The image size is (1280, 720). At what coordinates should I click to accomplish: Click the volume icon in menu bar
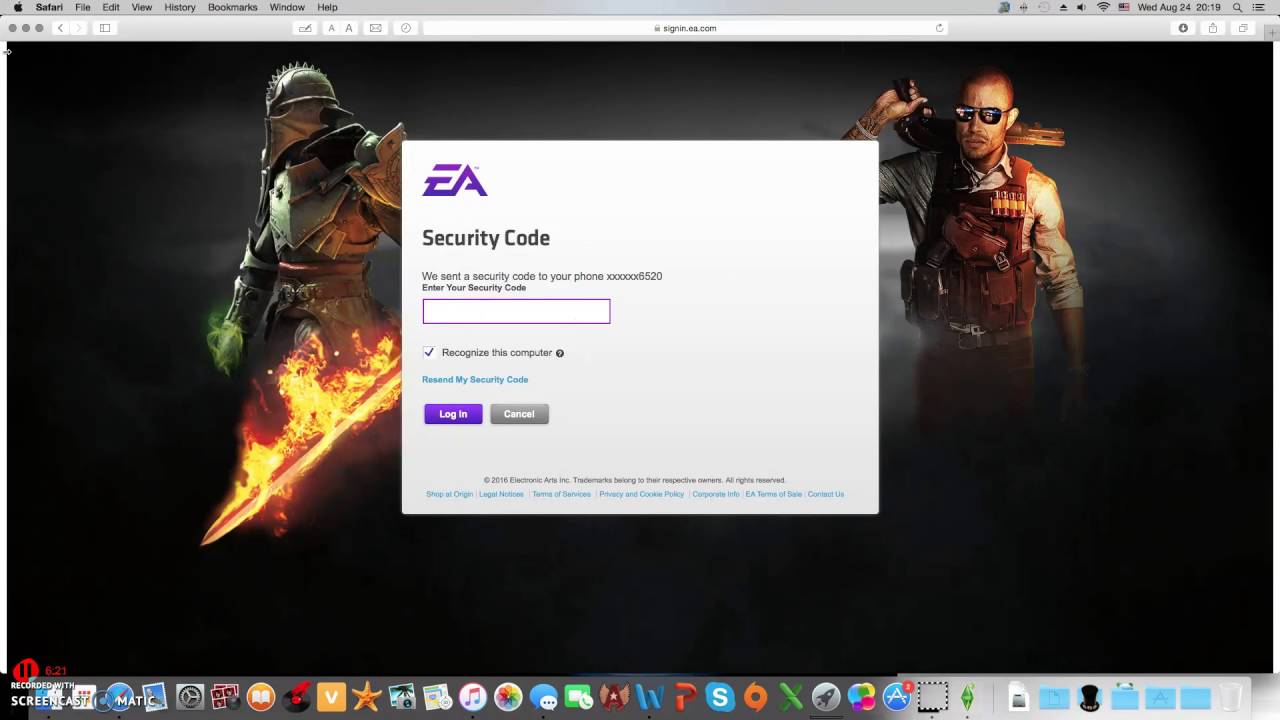(1082, 7)
